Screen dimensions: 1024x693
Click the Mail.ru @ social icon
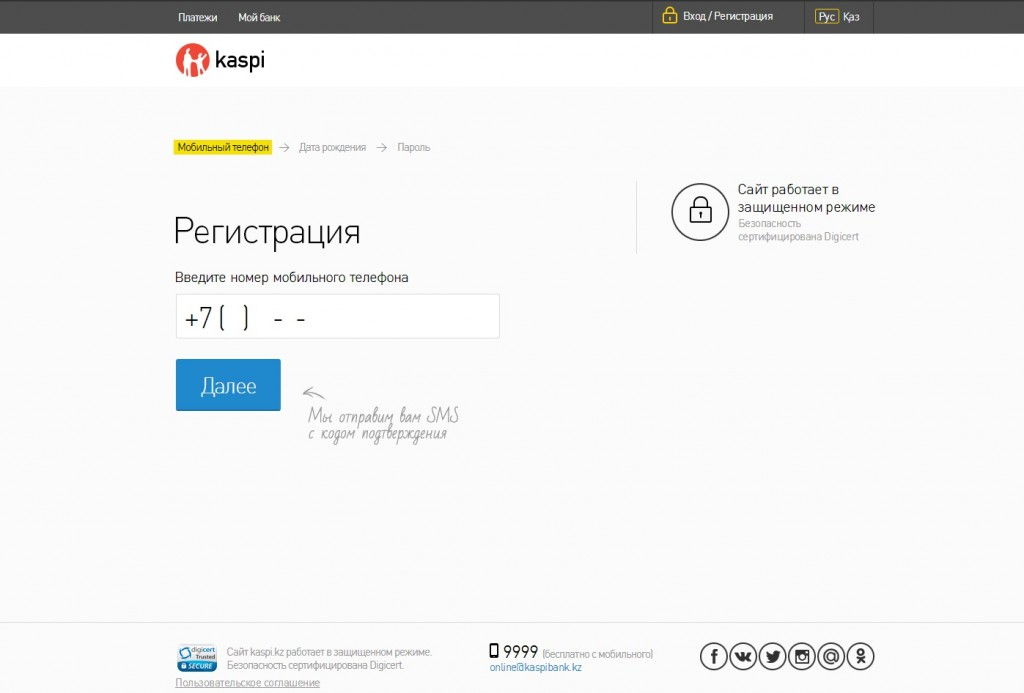(831, 656)
